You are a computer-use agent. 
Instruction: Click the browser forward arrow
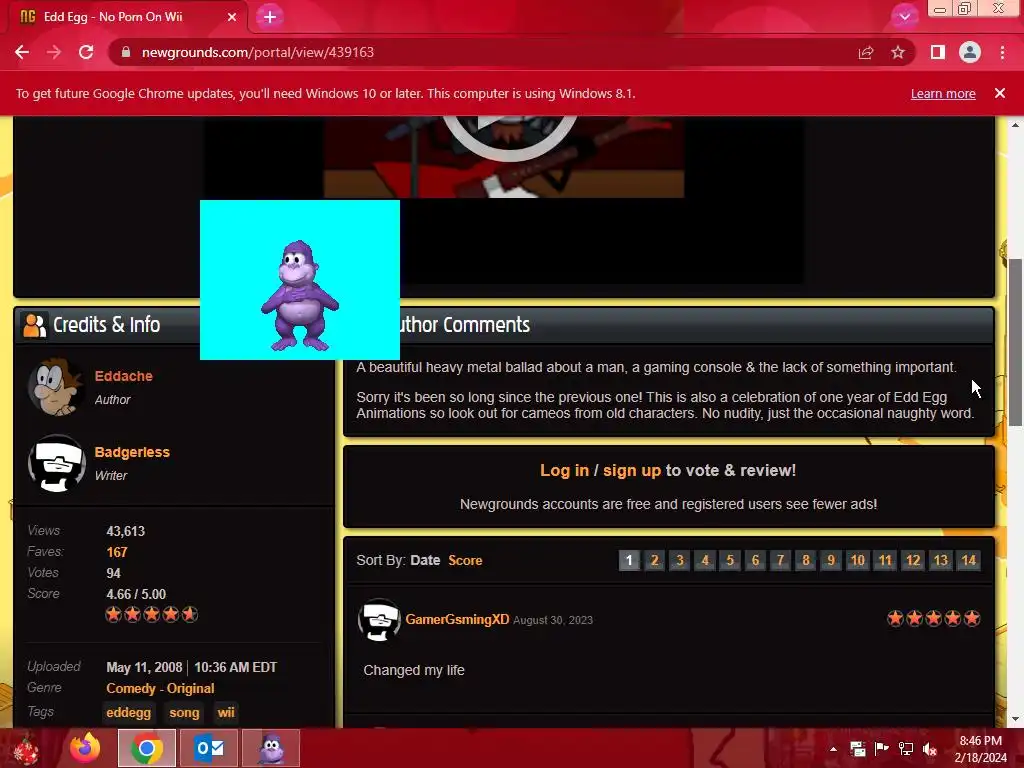coord(54,52)
